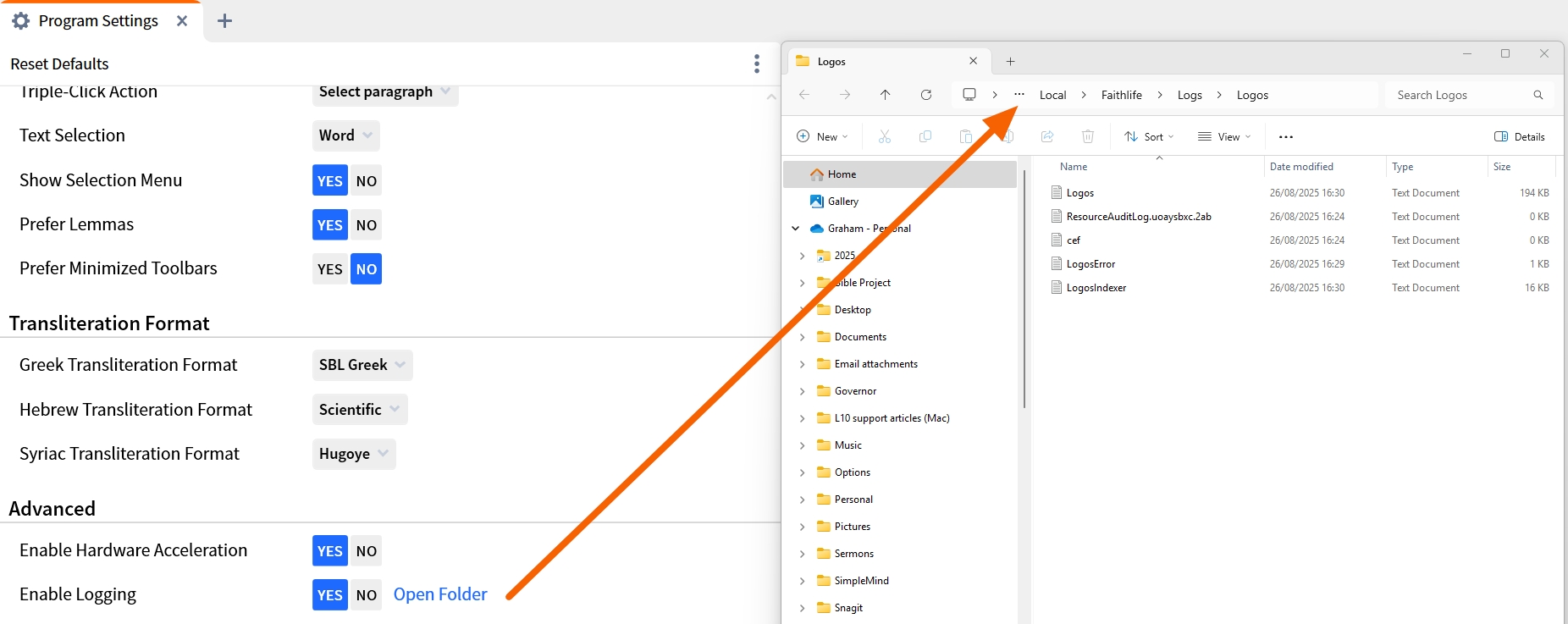The image size is (1568, 624).
Task: Set Prefer Lemmas to YES
Action: 330,224
